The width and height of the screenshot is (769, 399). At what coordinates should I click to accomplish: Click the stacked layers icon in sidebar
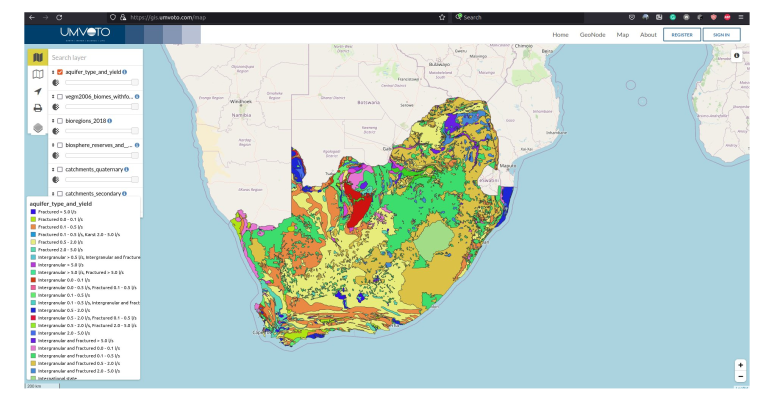[38, 128]
